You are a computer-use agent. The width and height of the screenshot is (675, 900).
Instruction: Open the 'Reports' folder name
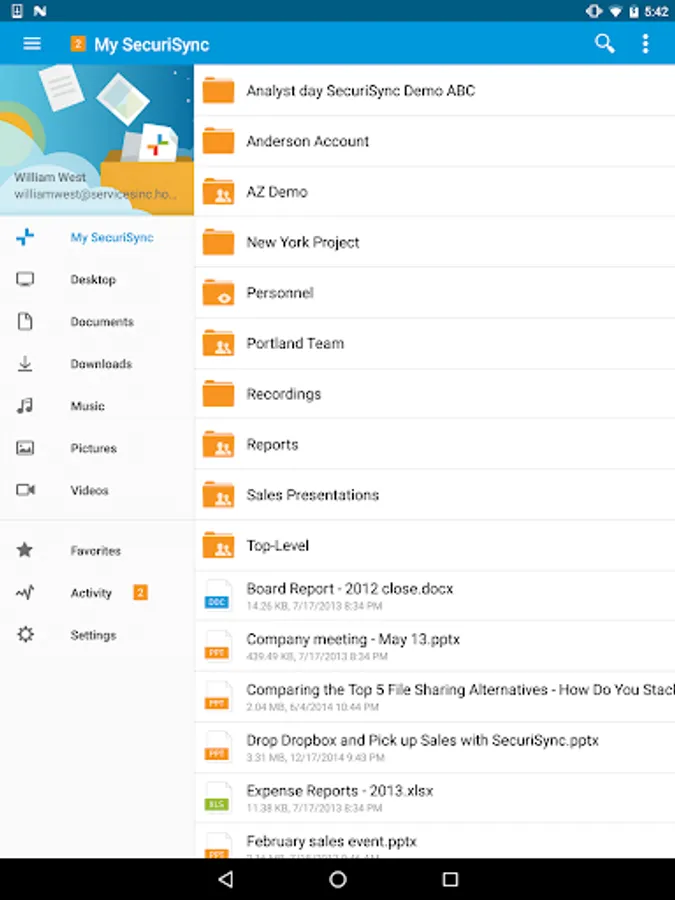272,444
